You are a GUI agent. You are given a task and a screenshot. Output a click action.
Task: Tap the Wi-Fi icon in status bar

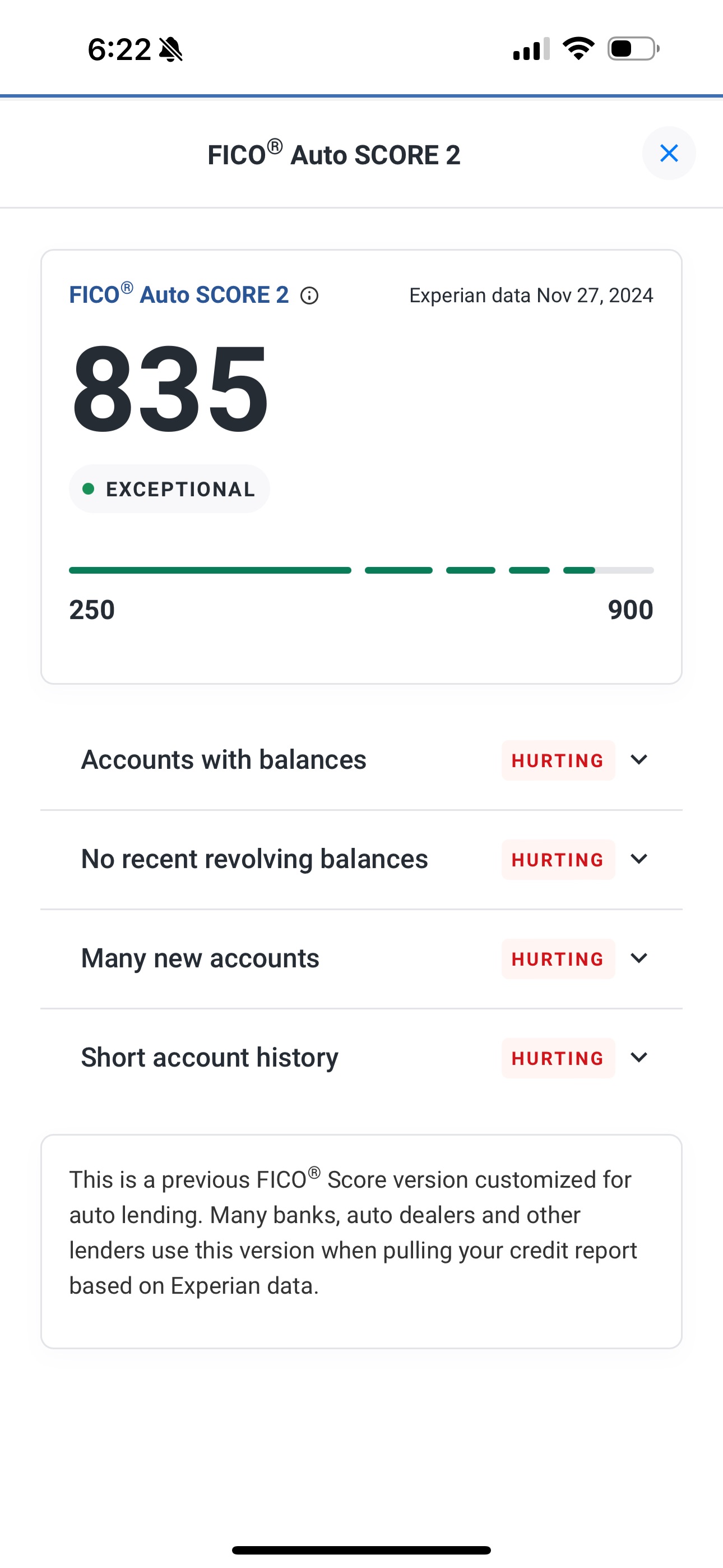tap(578, 49)
